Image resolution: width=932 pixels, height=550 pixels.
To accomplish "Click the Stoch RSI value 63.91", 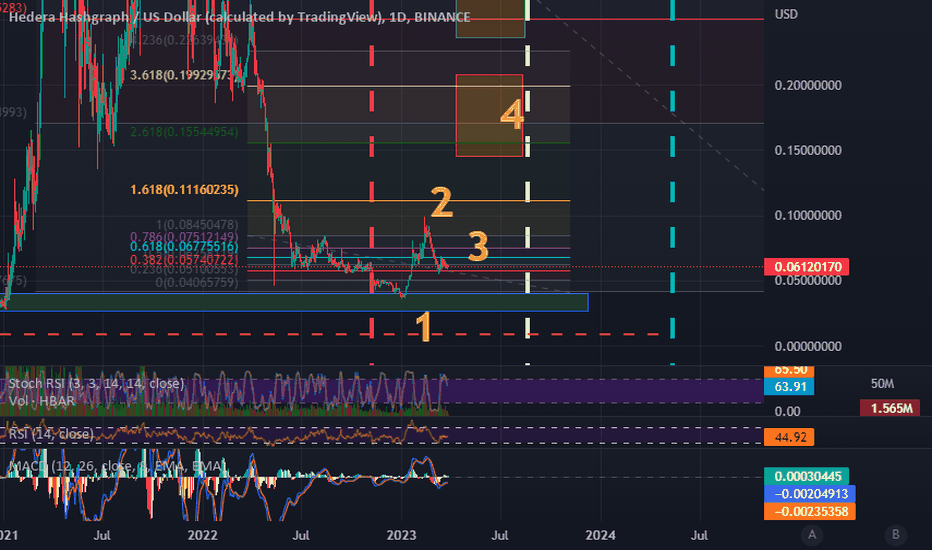I will coord(789,386).
